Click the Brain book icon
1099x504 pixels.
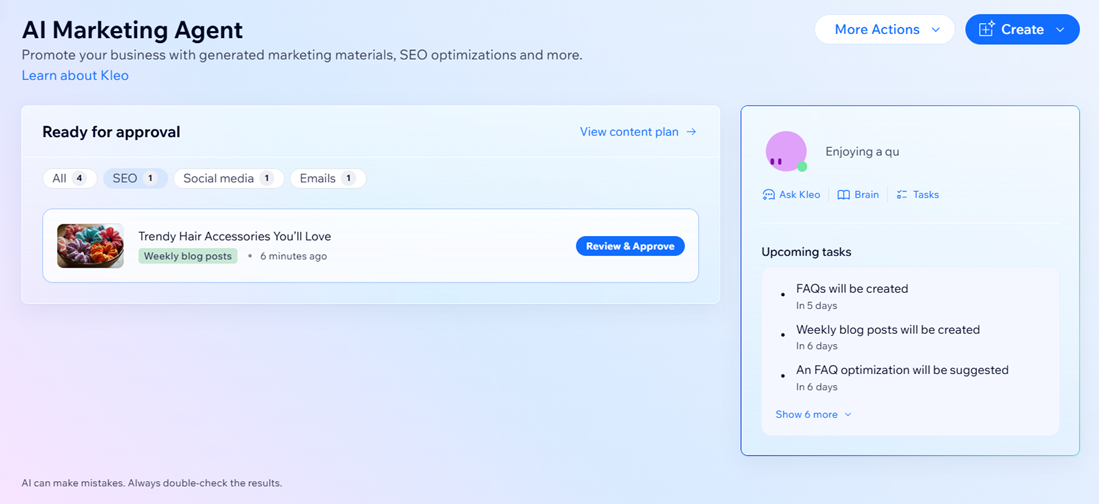coord(843,195)
